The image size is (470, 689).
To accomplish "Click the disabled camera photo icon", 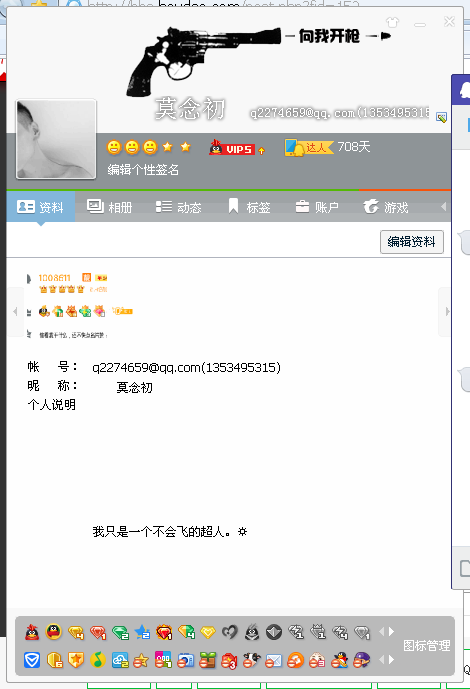I will point(186,660).
